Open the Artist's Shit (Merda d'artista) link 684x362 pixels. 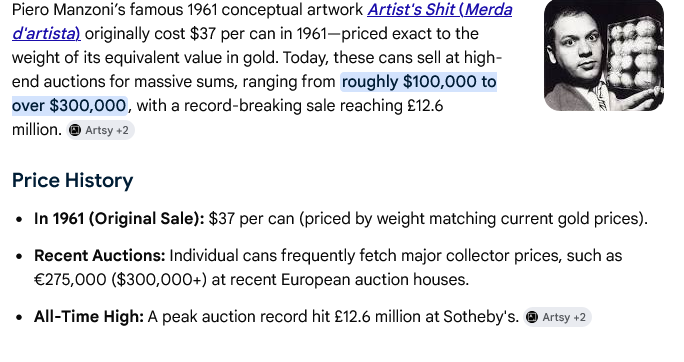[x=440, y=10]
